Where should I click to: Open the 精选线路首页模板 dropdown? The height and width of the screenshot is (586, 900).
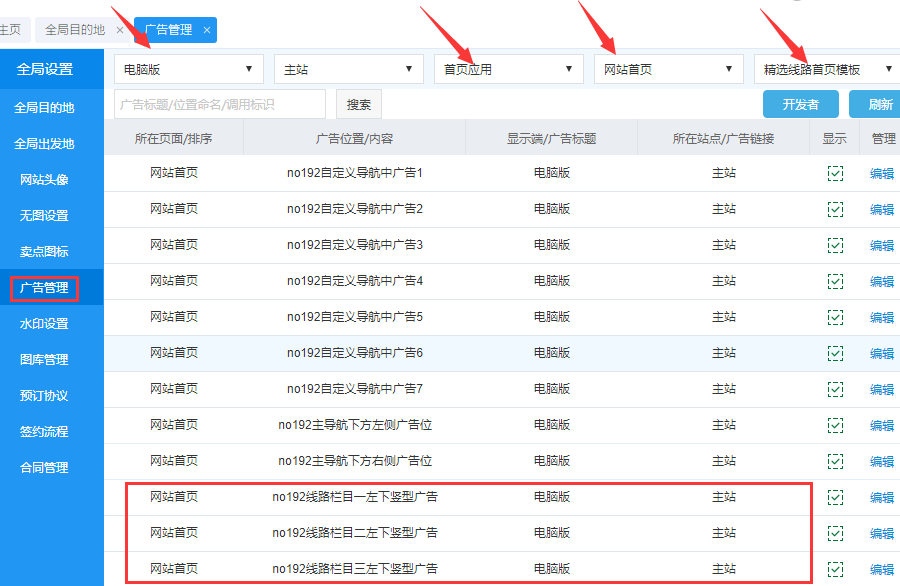(x=827, y=69)
